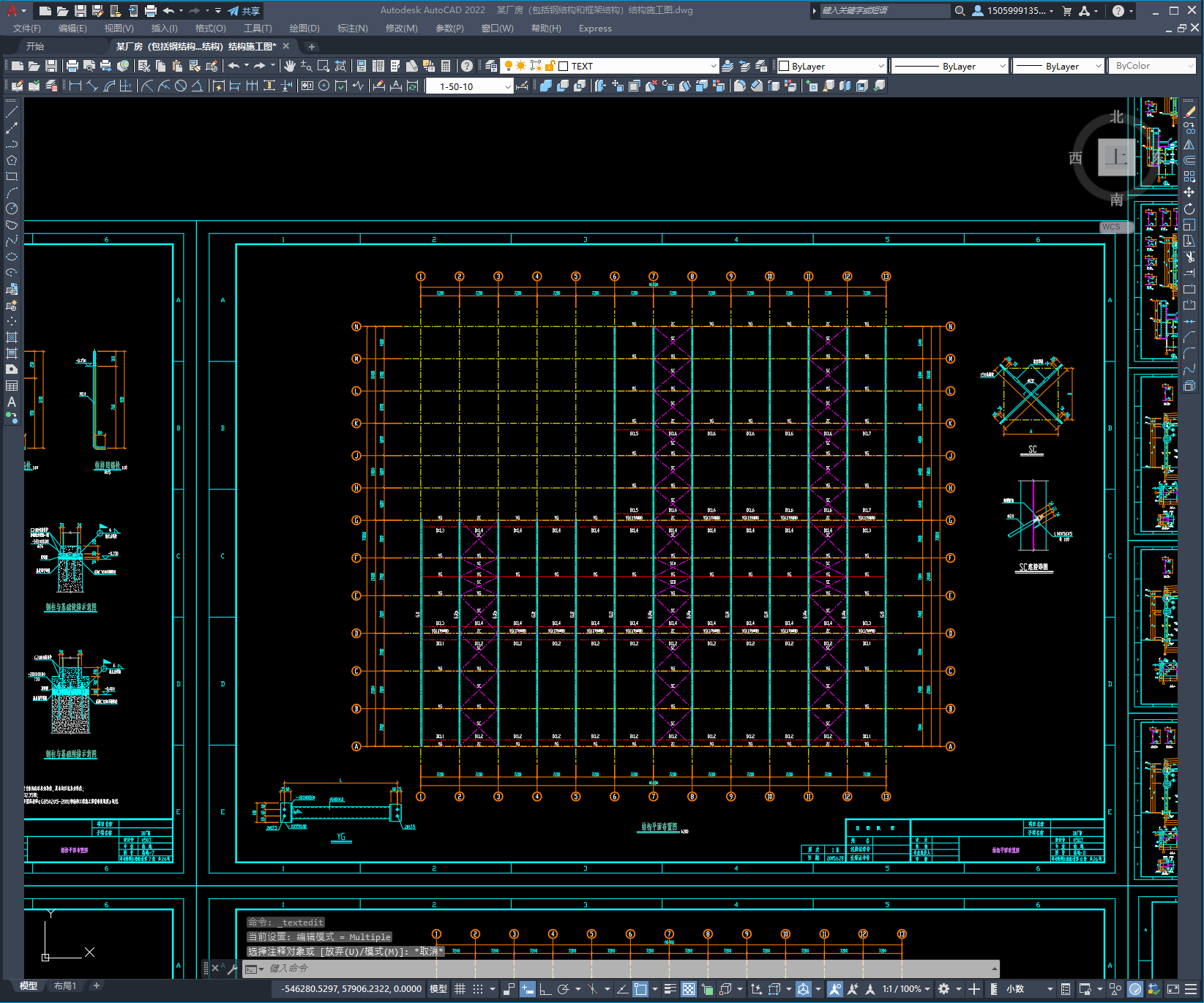Screen dimensions: 1204x1003
Task: Open the ByLayer linetype dropdown
Action: click(x=950, y=66)
